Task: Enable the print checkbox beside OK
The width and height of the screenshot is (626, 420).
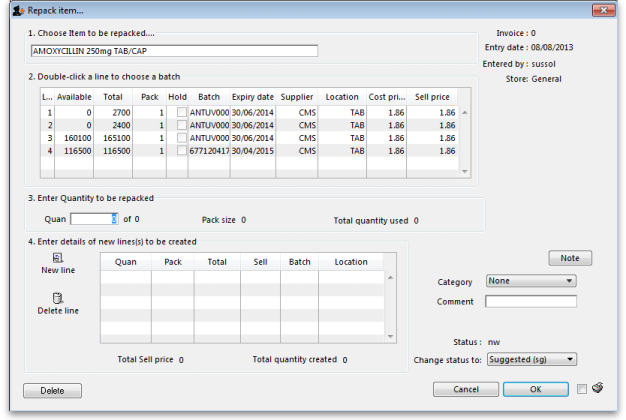Action: pos(583,389)
